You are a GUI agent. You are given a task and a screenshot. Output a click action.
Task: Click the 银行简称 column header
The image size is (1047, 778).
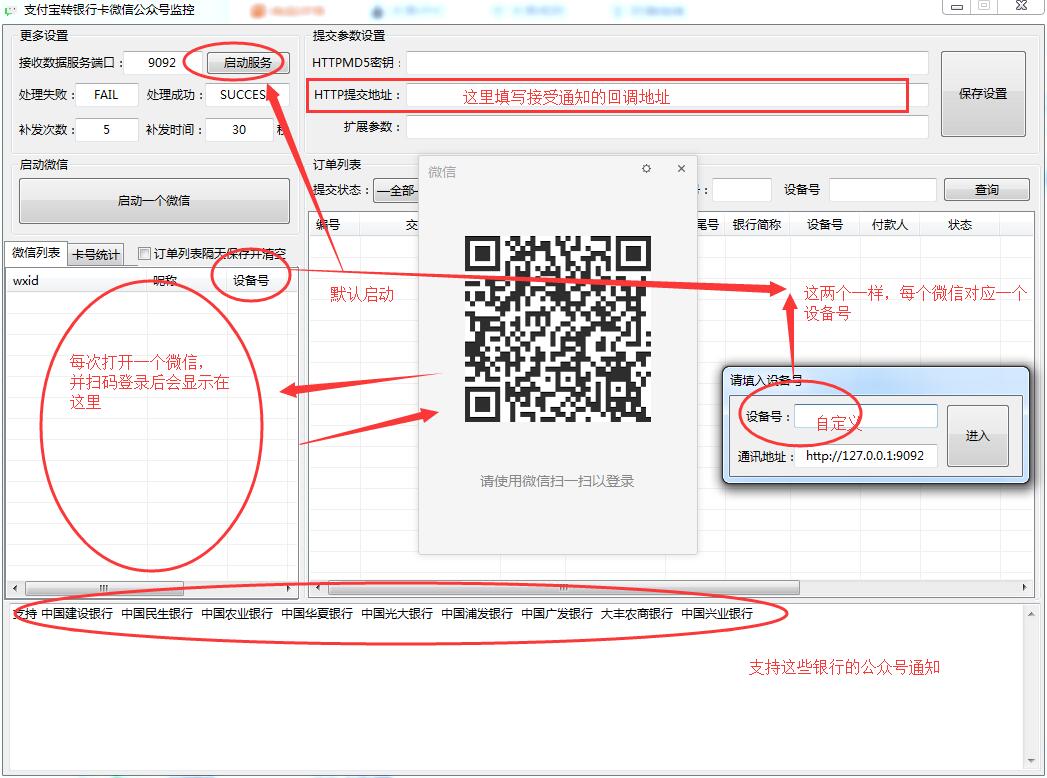tap(756, 225)
